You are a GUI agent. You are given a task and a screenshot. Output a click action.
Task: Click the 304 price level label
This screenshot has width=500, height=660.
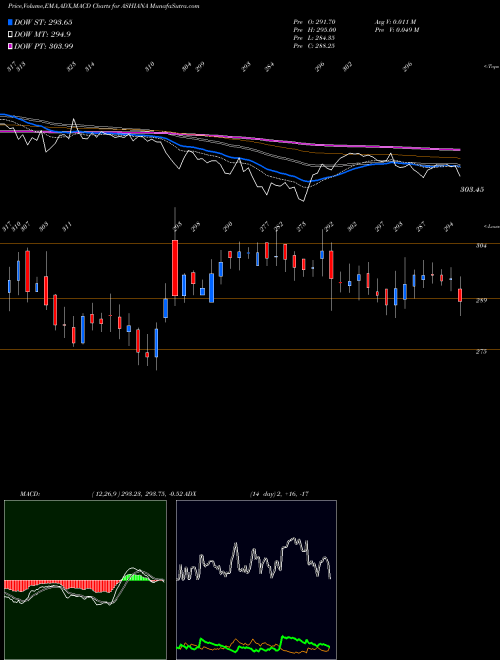tap(481, 246)
